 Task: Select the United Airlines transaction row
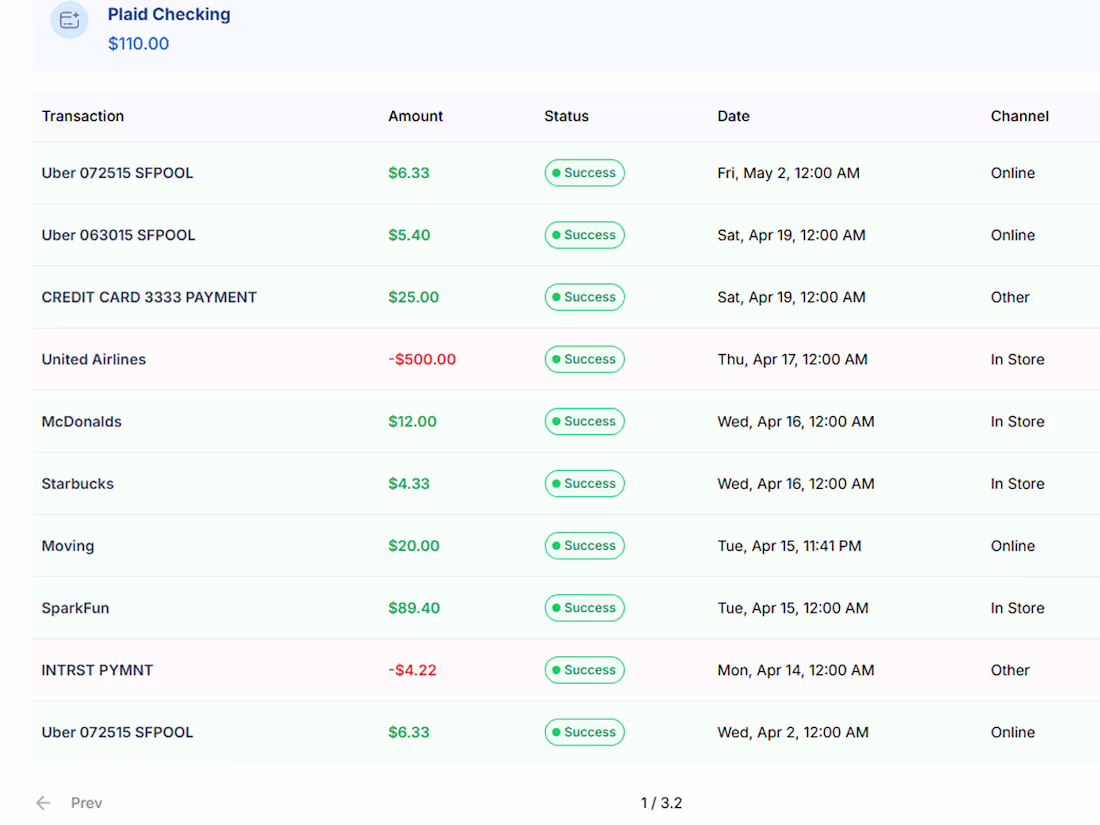(x=94, y=360)
